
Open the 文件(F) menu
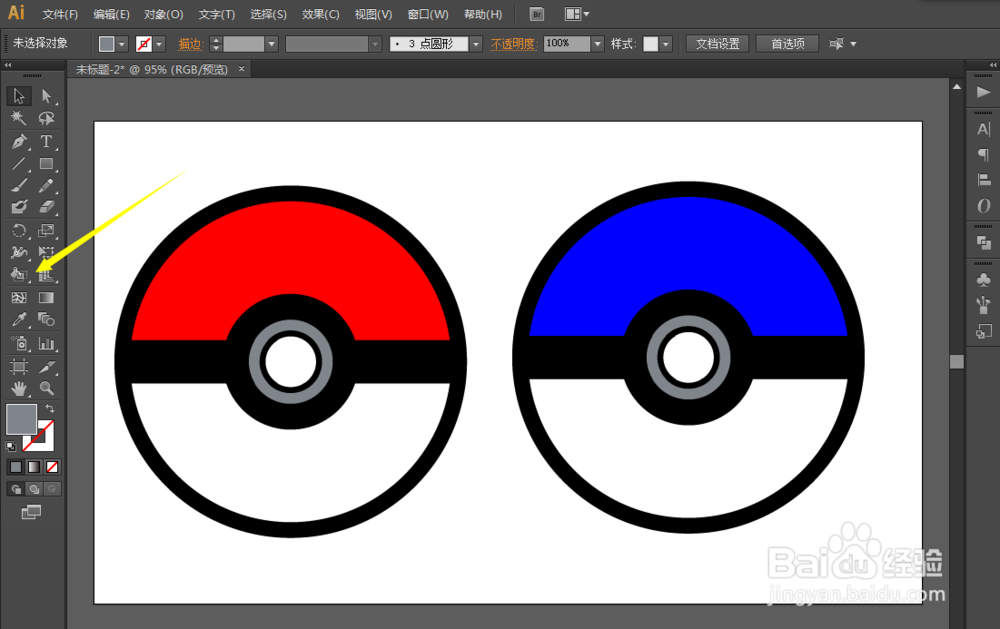(x=60, y=14)
